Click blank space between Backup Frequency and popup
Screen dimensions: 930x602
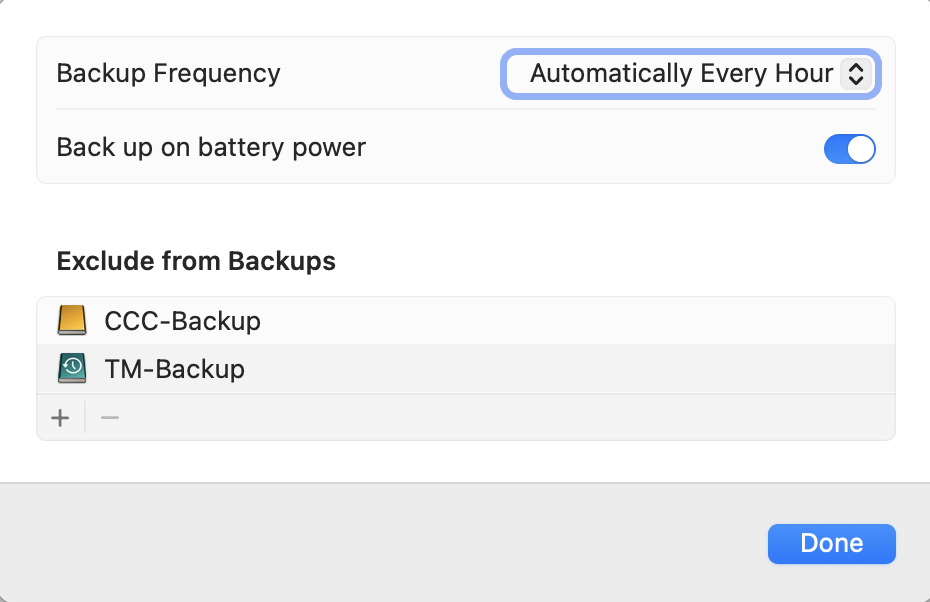point(390,74)
